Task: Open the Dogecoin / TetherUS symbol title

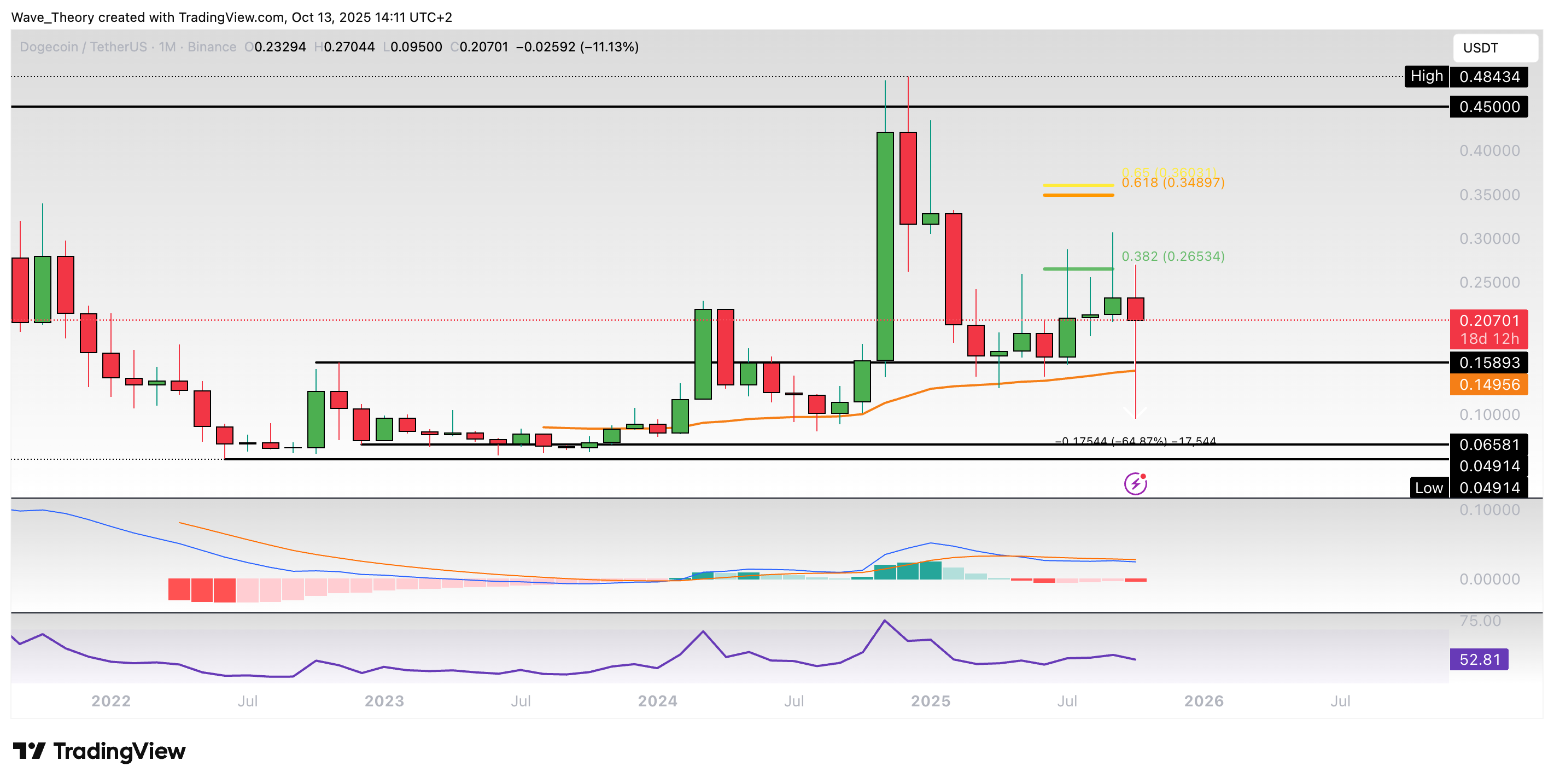Action: point(83,47)
